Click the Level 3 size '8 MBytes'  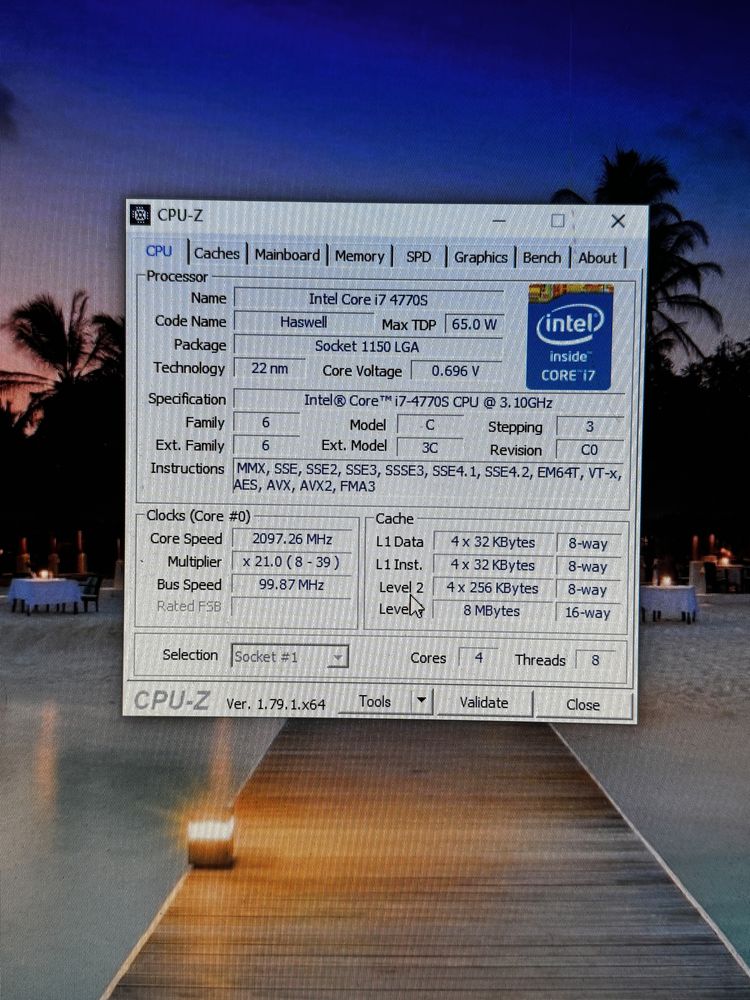[492, 610]
